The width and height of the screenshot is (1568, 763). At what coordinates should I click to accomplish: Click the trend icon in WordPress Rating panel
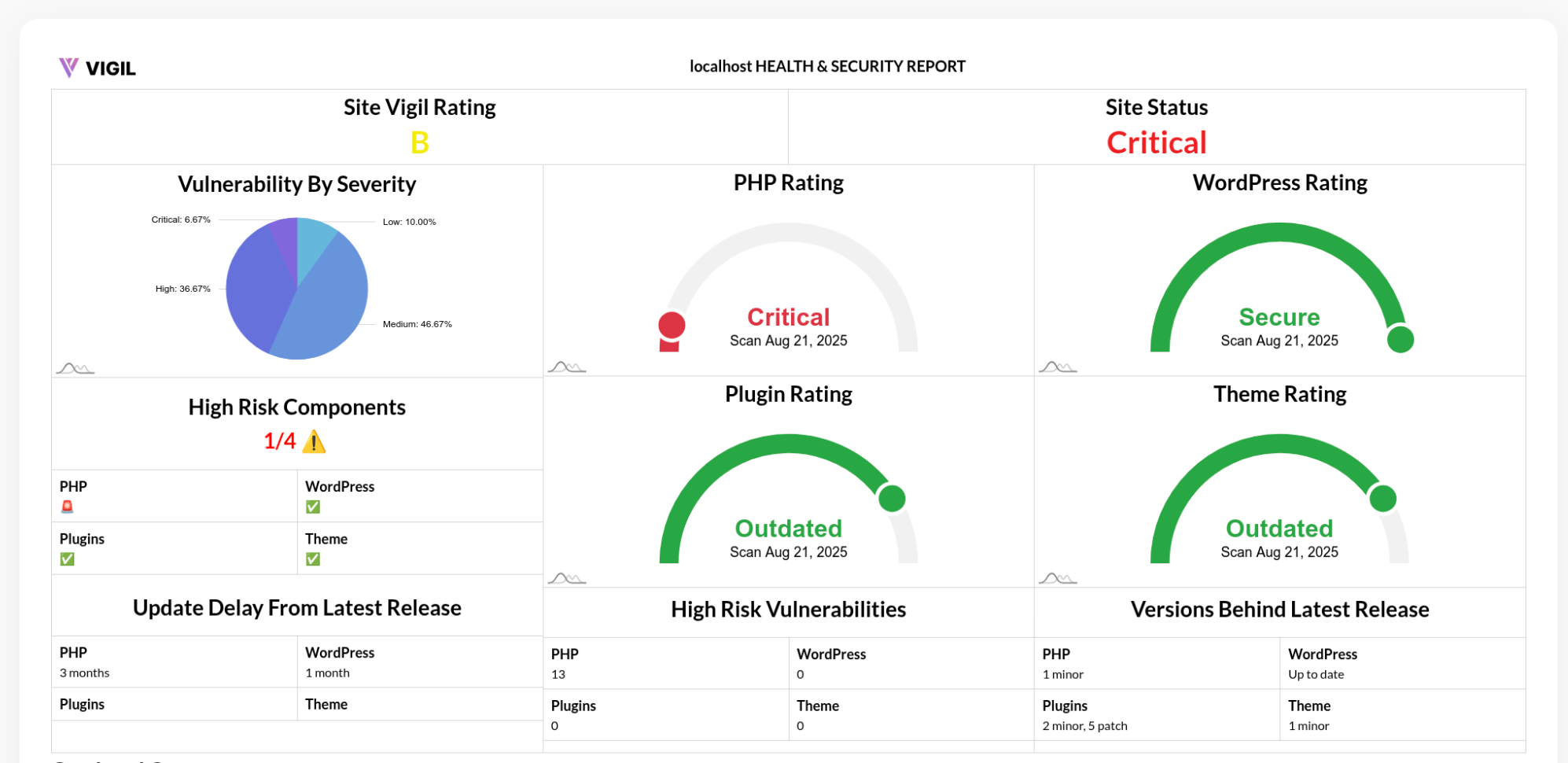pyautogui.click(x=1057, y=367)
